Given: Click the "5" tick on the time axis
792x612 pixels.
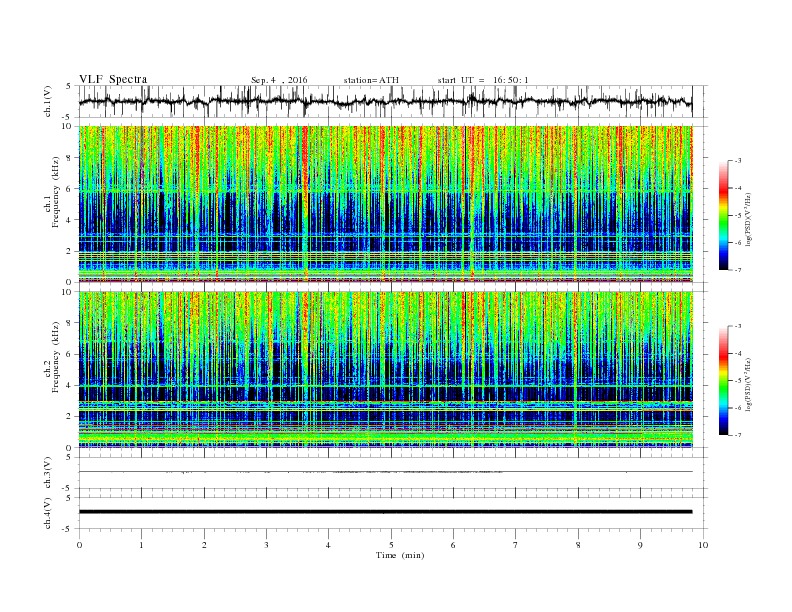Looking at the screenshot, I should 391,545.
